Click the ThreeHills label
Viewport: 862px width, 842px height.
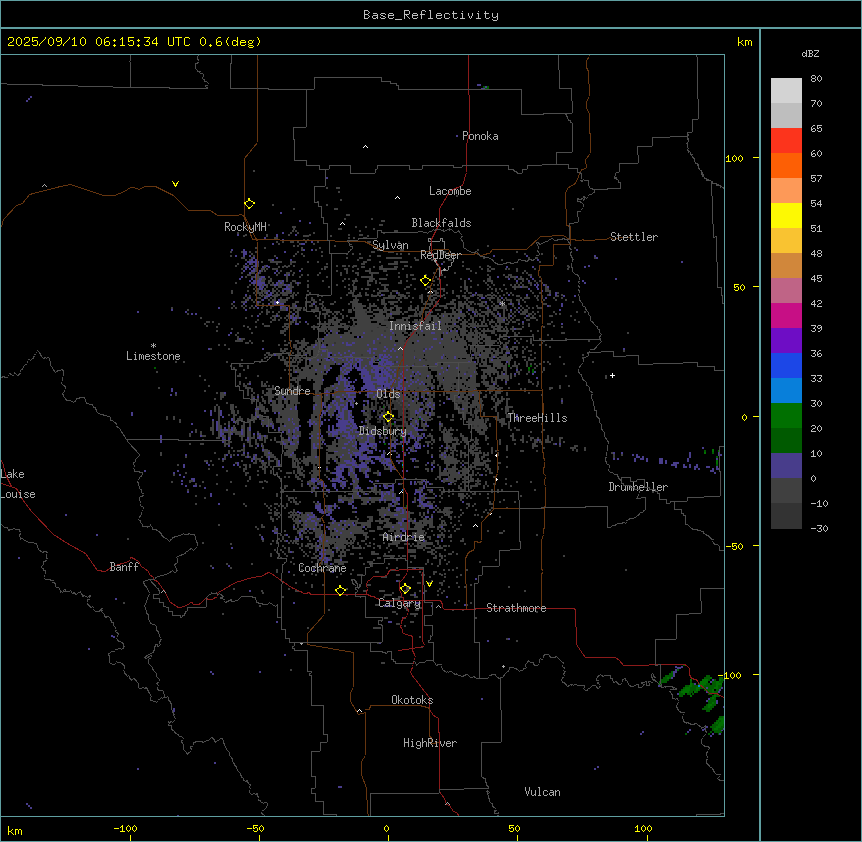537,418
